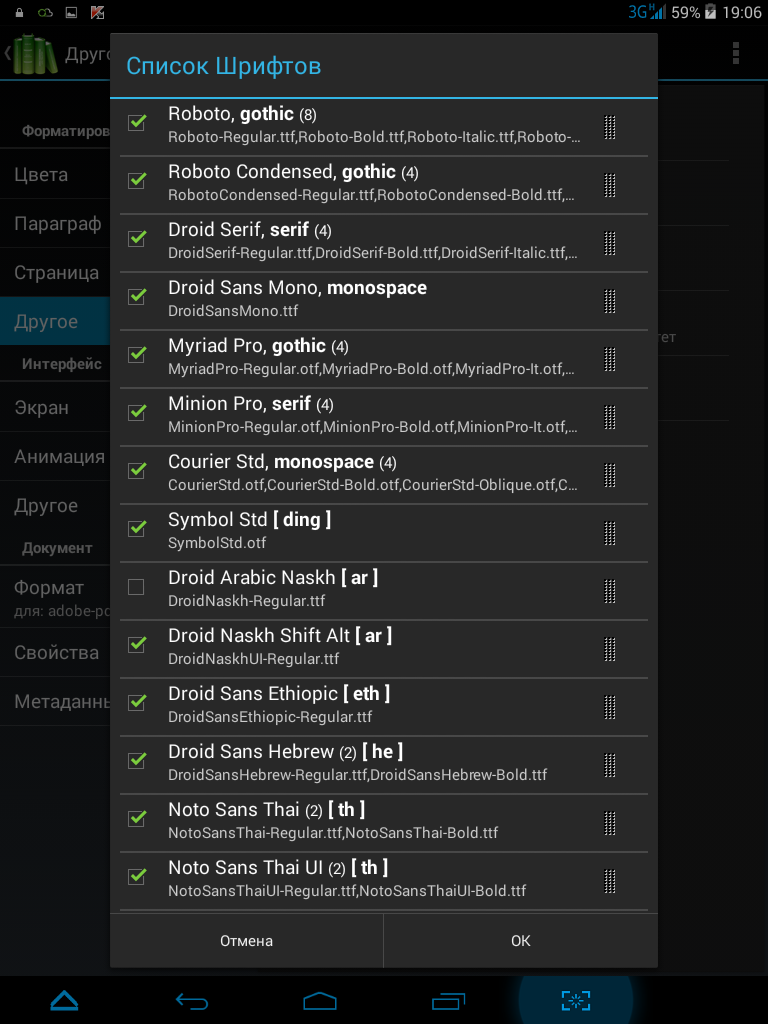Tap drag handle beside Droid Serif
Screen dimensions: 768x1024
point(609,244)
